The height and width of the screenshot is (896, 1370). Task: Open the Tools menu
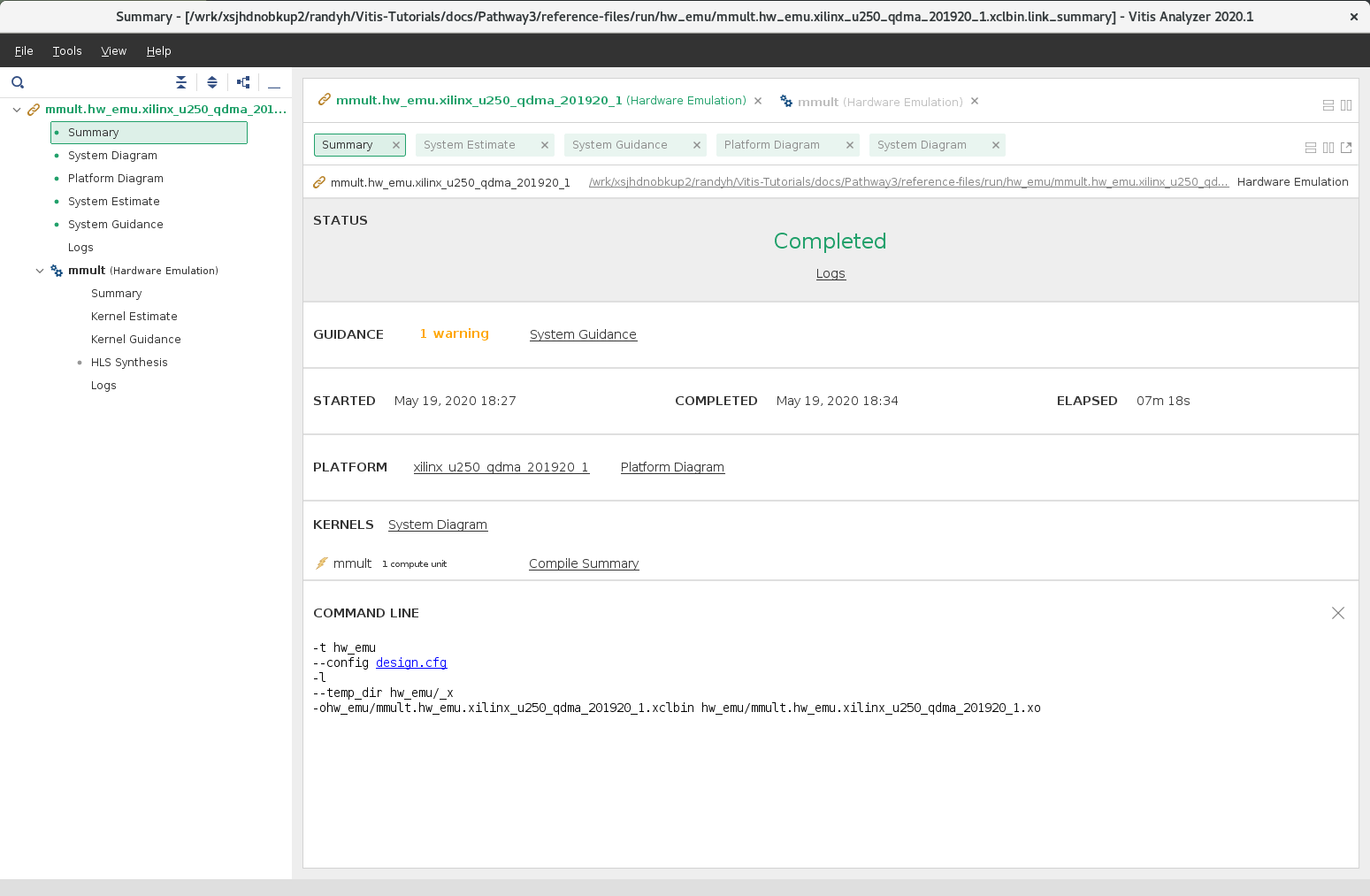pyautogui.click(x=67, y=51)
